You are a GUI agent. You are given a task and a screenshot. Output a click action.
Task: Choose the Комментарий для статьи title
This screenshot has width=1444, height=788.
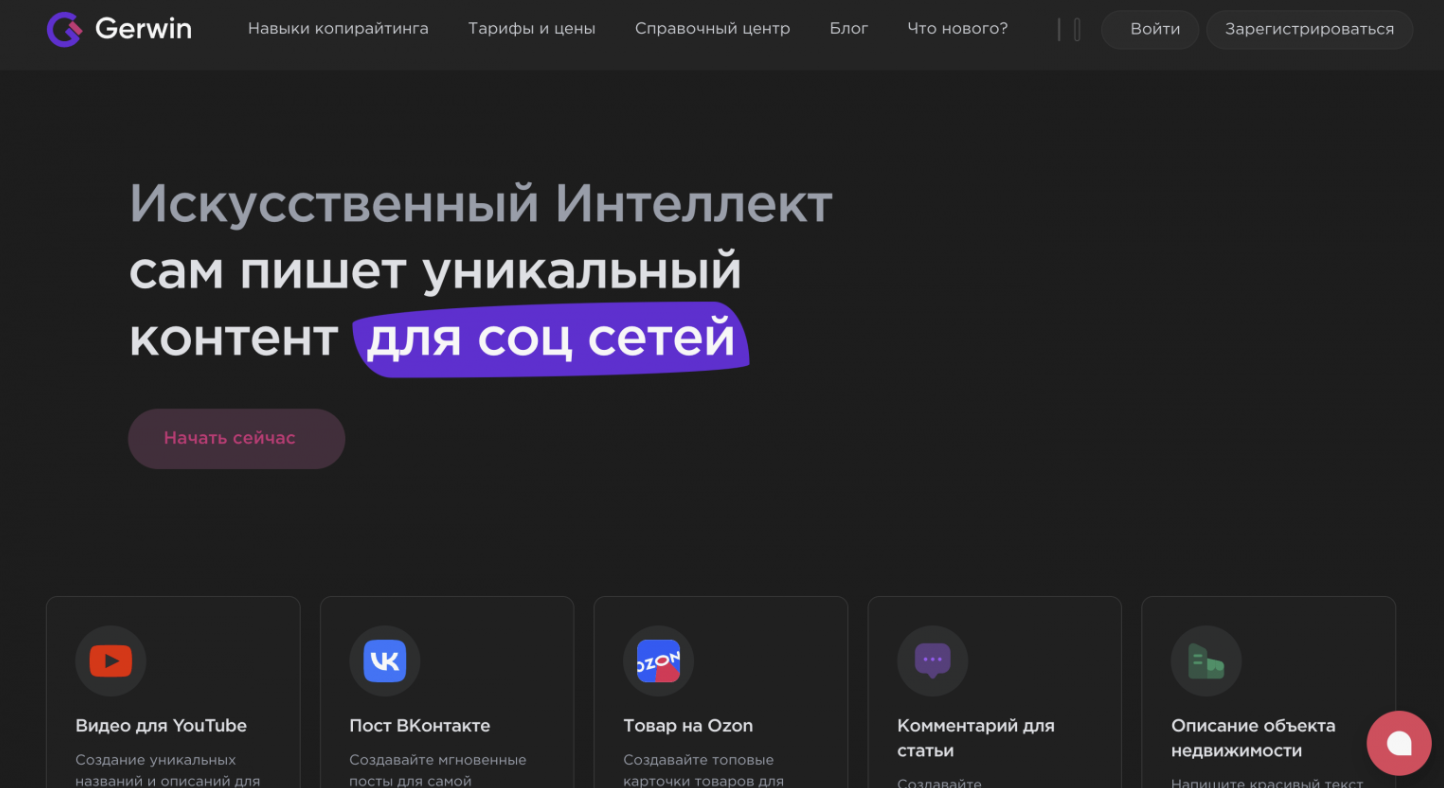coord(975,738)
